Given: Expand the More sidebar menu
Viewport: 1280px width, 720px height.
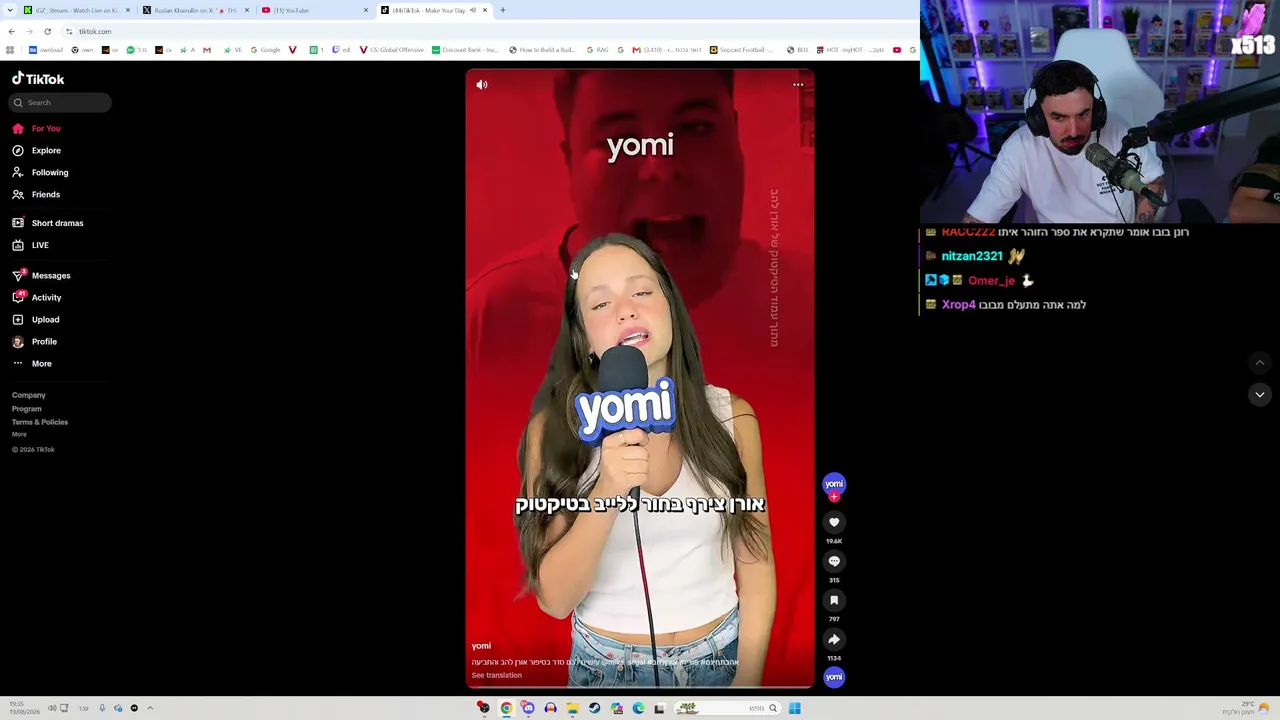Looking at the screenshot, I should [x=32, y=363].
